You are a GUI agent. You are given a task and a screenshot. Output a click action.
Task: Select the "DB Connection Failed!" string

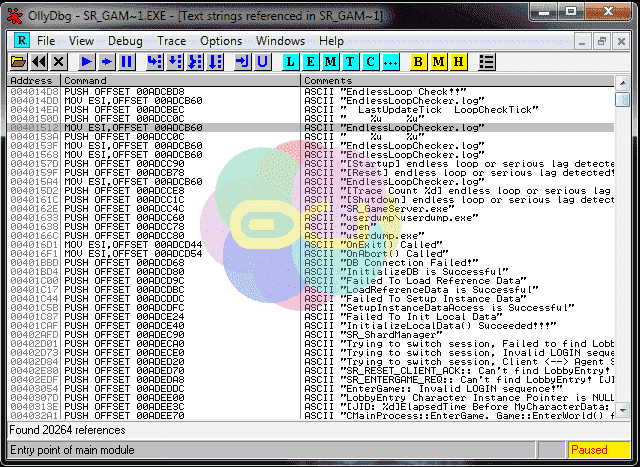pos(391,262)
